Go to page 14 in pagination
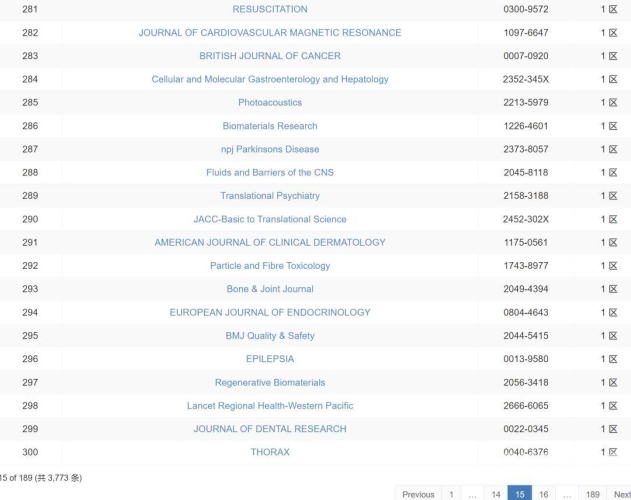Image resolution: width=631 pixels, height=500 pixels. (x=496, y=494)
